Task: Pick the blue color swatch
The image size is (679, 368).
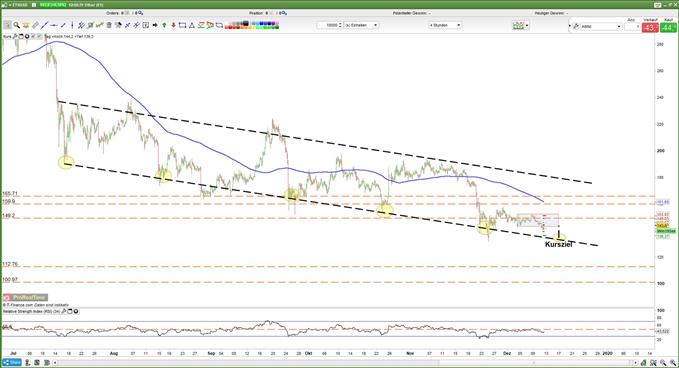Action: click(x=262, y=23)
